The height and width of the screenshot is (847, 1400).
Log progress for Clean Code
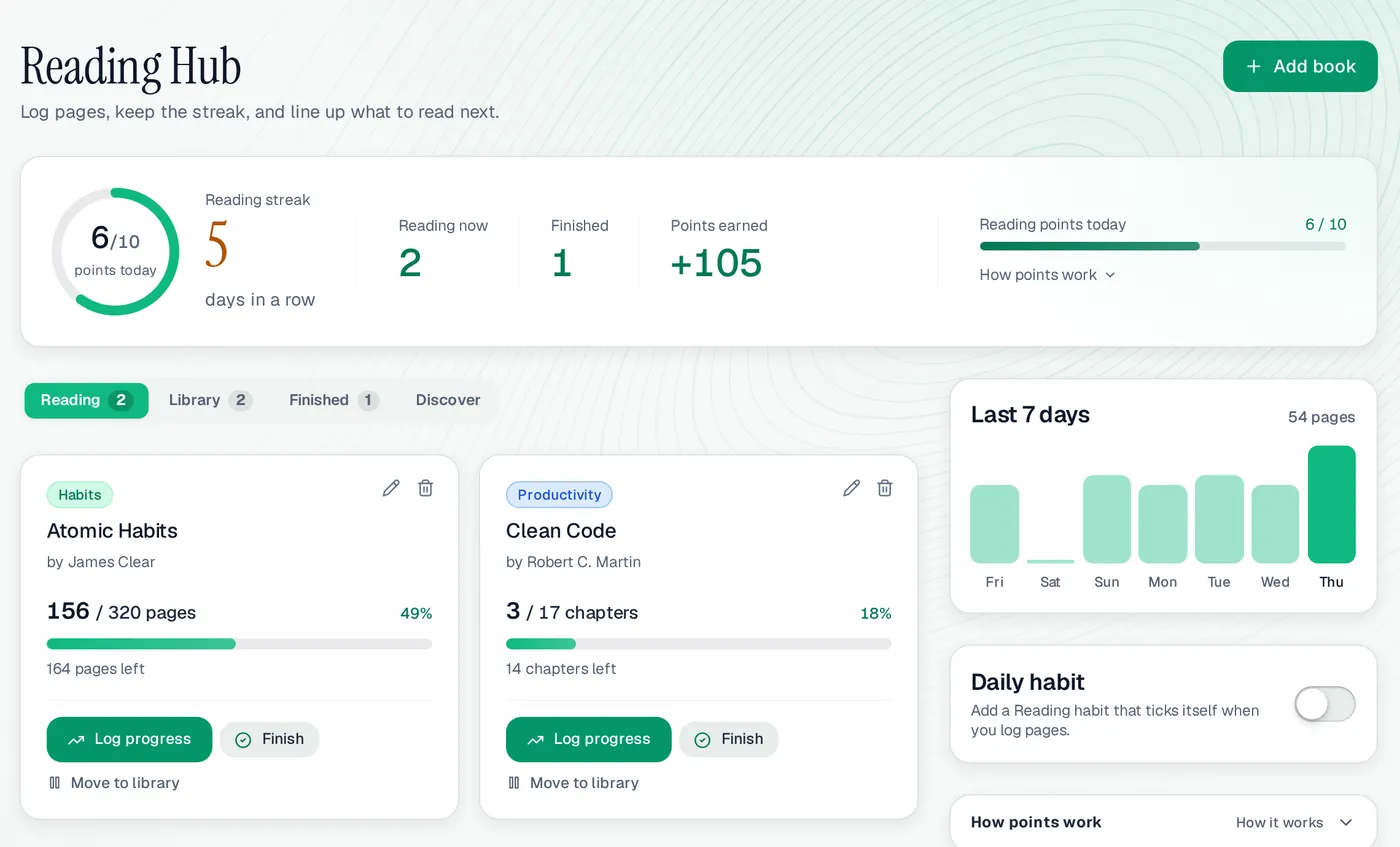click(588, 739)
